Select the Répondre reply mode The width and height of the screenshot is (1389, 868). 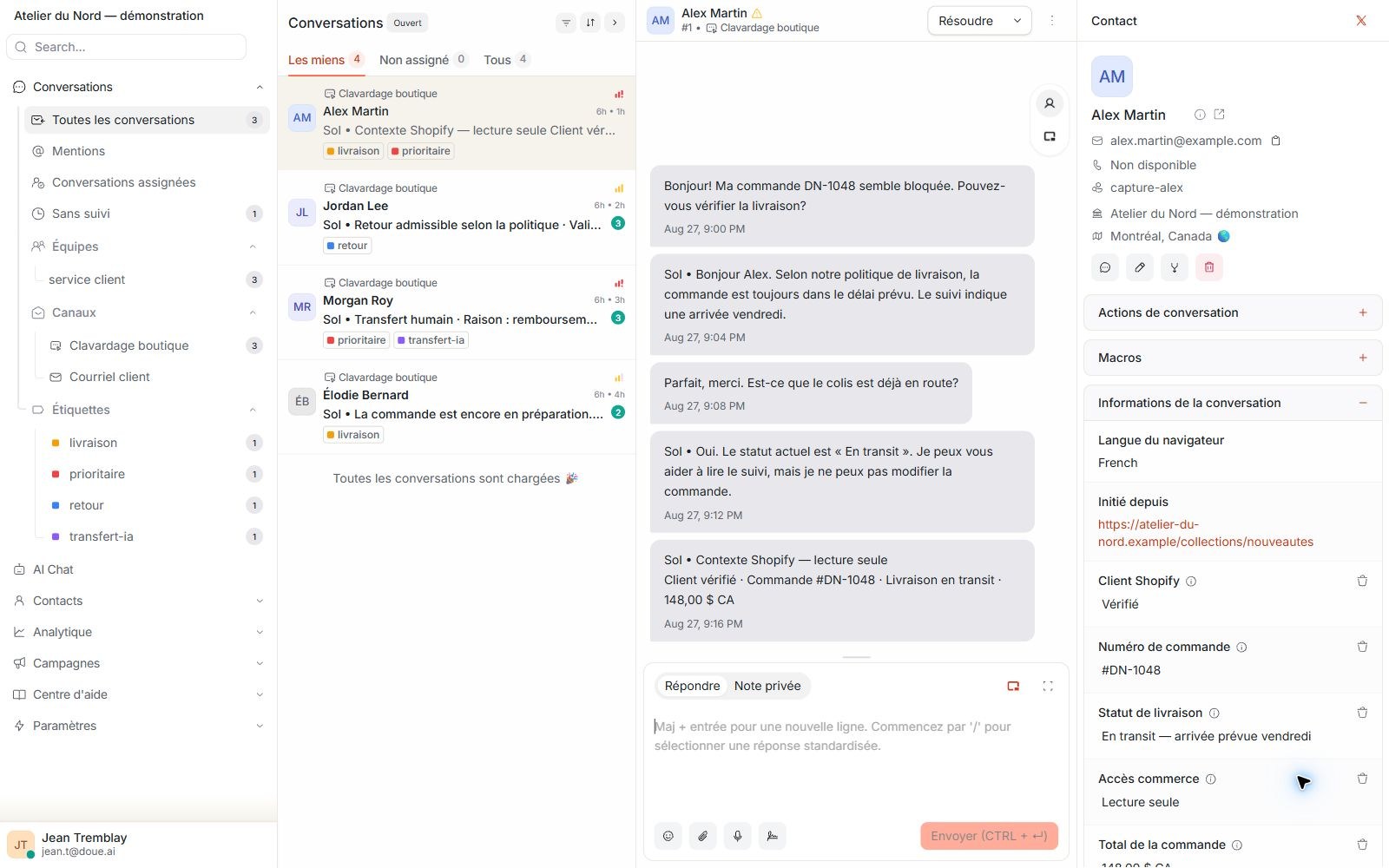[x=692, y=686]
